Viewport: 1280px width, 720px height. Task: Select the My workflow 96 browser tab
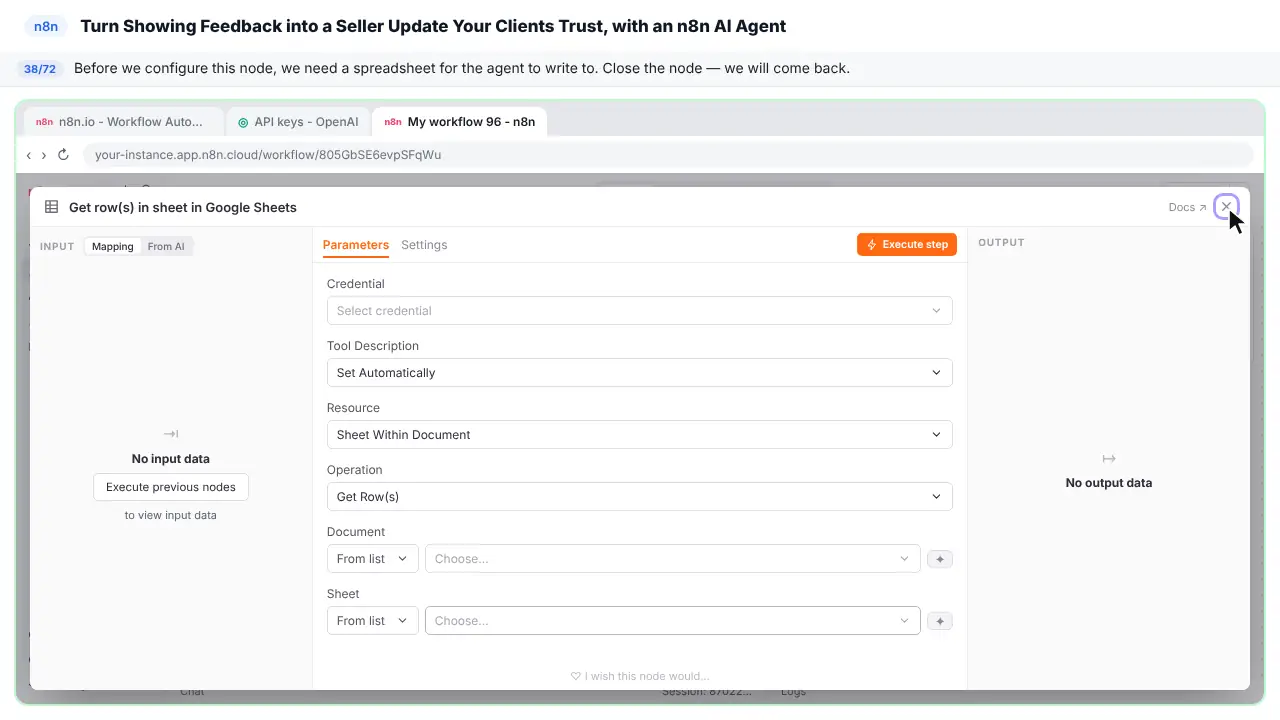[460, 122]
